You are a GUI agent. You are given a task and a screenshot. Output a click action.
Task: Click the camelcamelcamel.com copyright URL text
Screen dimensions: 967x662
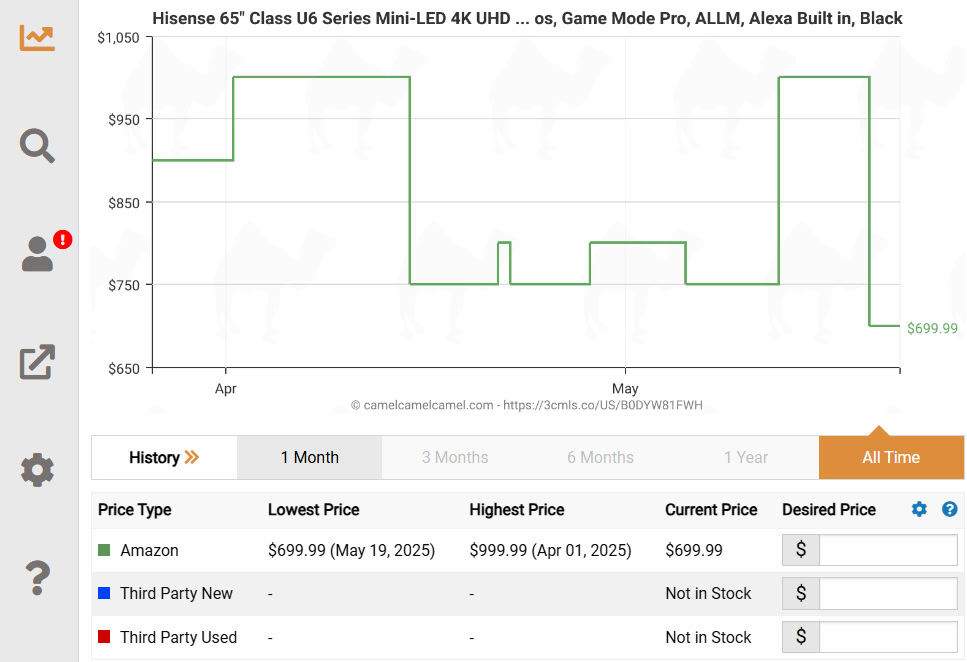pyautogui.click(x=527, y=405)
